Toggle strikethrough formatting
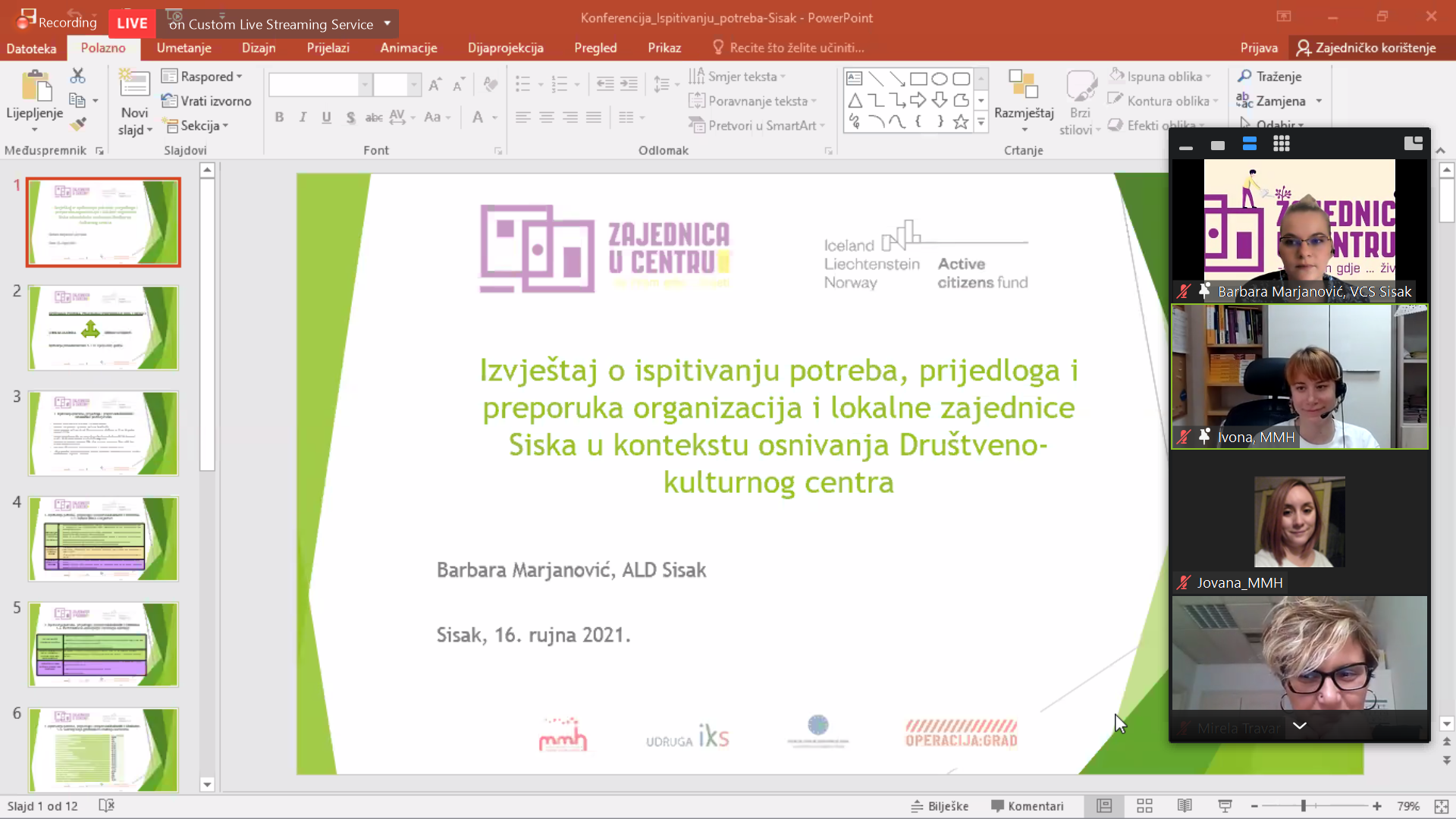1456x819 pixels. click(374, 118)
